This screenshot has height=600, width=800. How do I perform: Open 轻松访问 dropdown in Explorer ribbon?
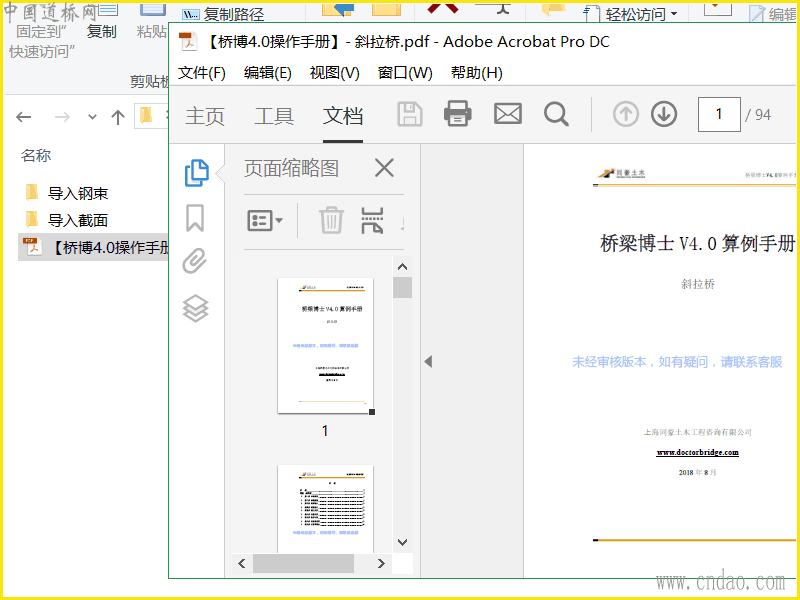pyautogui.click(x=633, y=14)
